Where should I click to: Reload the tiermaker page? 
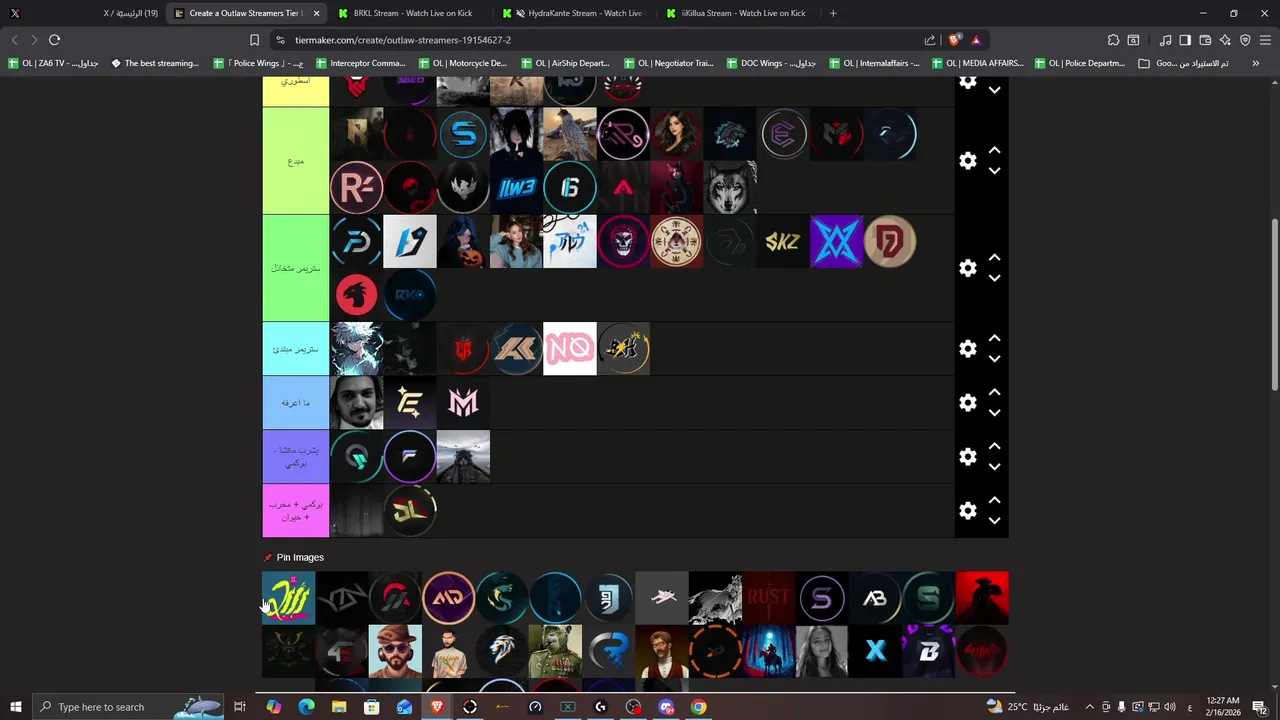pyautogui.click(x=54, y=40)
